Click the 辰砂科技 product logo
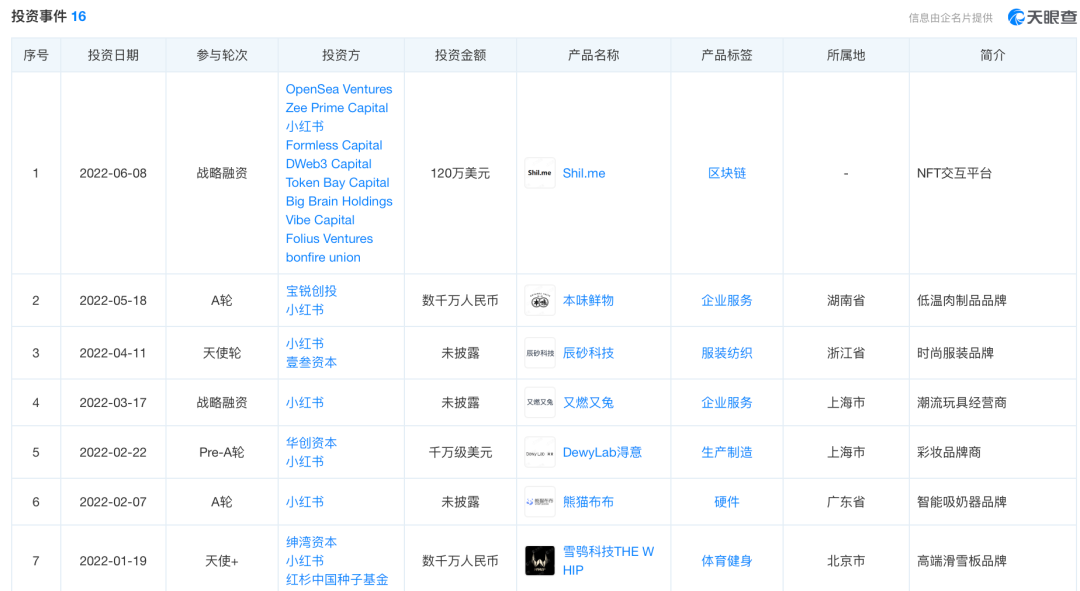The height and width of the screenshot is (591, 1080). pos(539,353)
